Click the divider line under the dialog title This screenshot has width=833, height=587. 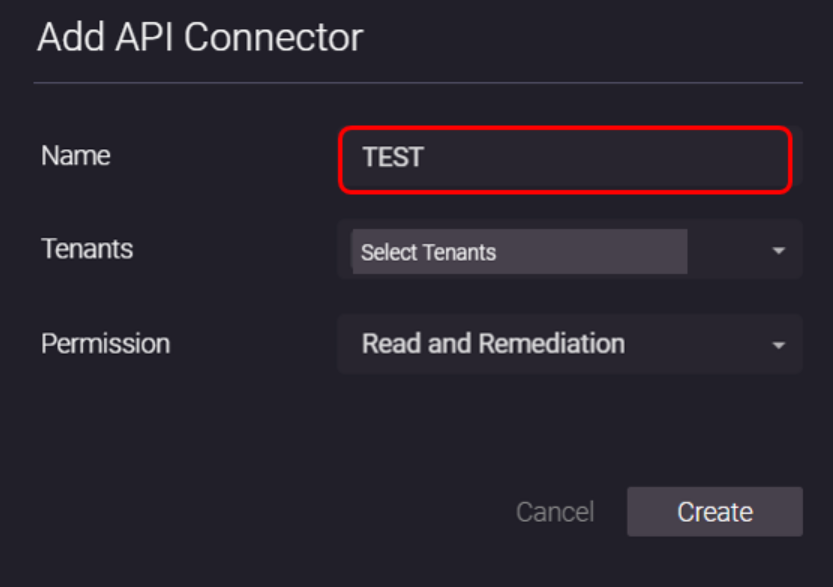(x=417, y=82)
